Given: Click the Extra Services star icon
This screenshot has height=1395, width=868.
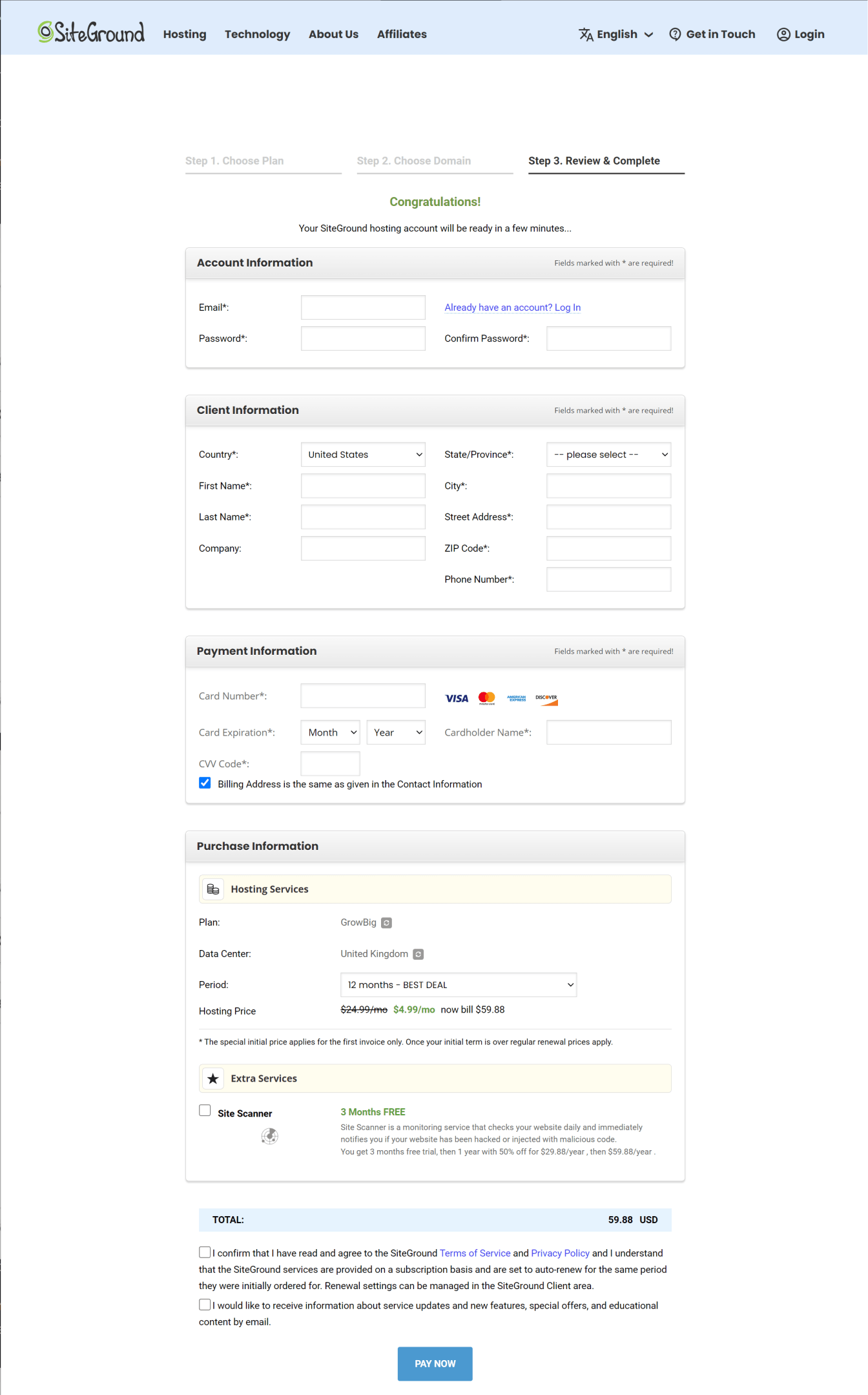Looking at the screenshot, I should [x=213, y=1079].
